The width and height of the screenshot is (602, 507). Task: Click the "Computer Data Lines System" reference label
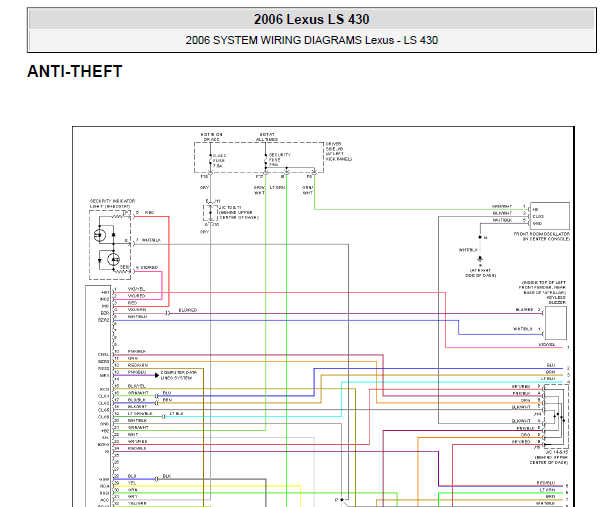[179, 375]
